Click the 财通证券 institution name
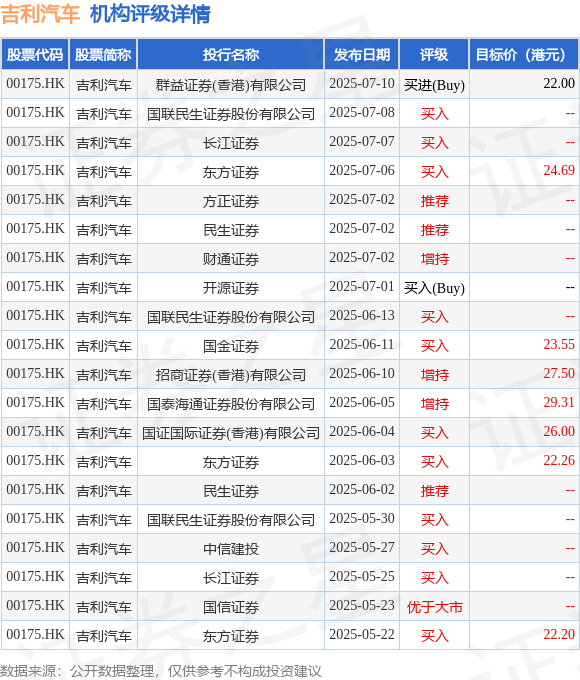The height and width of the screenshot is (680, 580). coord(231,259)
